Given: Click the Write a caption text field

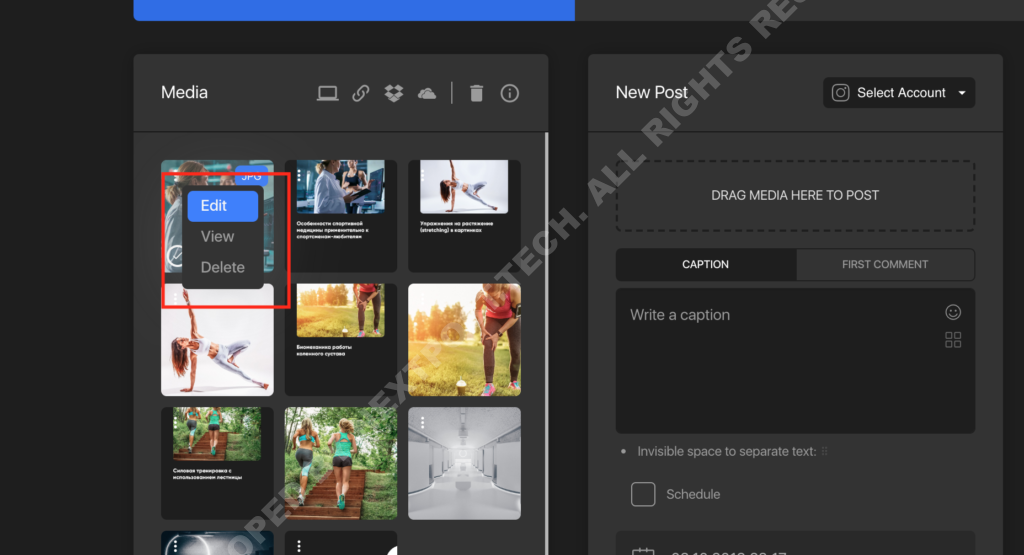Looking at the screenshot, I should tap(780, 360).
